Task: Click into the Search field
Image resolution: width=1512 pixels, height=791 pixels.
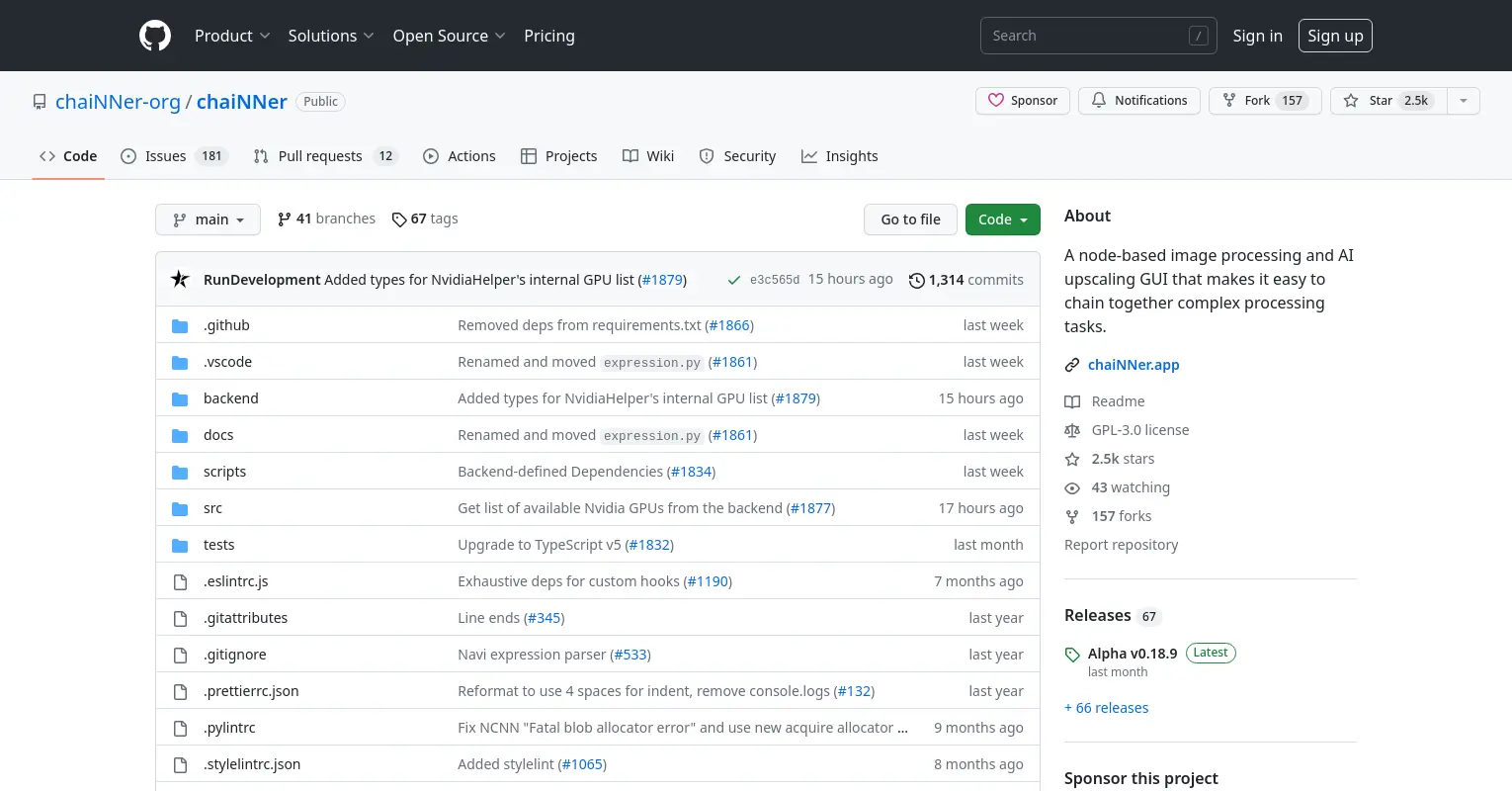Action: tap(1087, 36)
